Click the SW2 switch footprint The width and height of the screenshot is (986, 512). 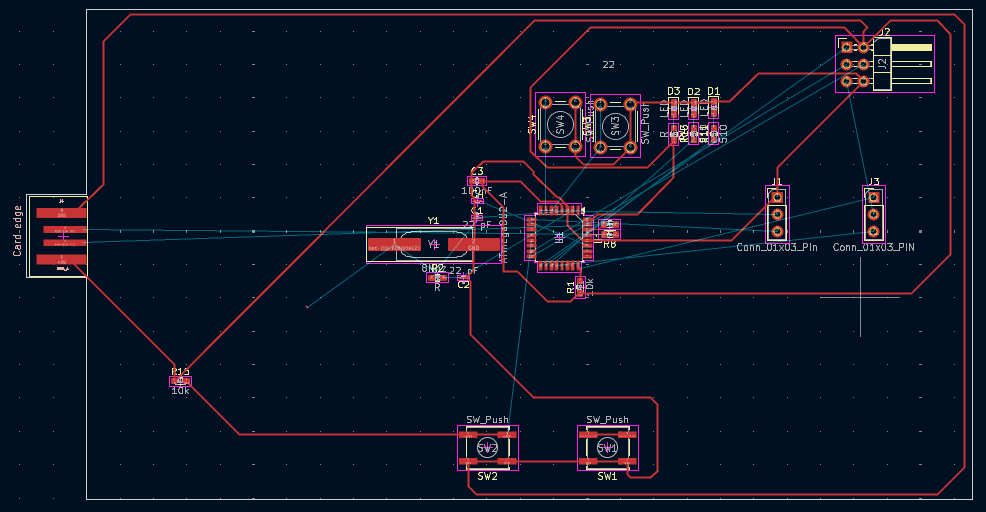click(487, 448)
